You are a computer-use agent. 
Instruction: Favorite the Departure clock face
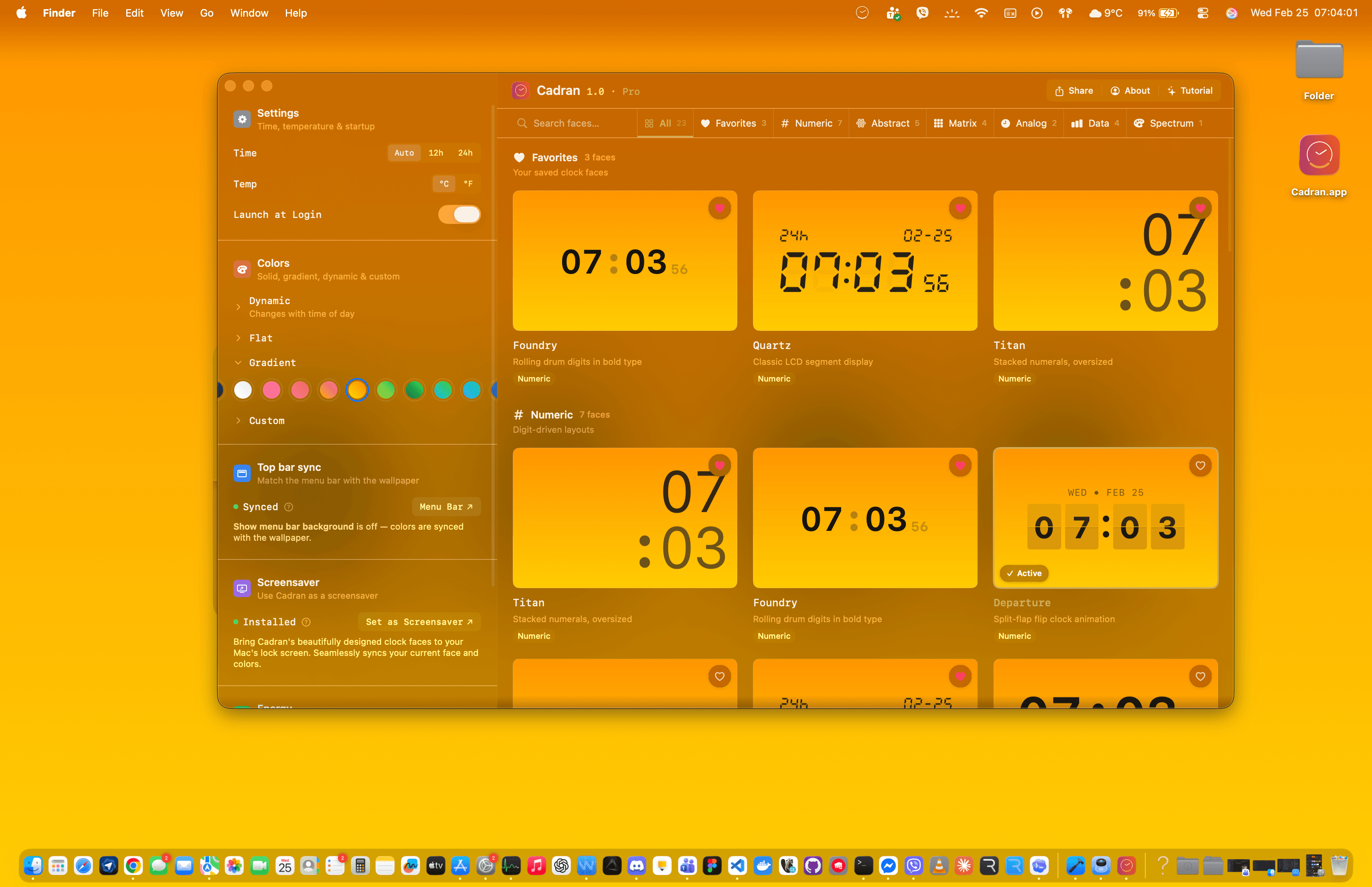(1200, 465)
